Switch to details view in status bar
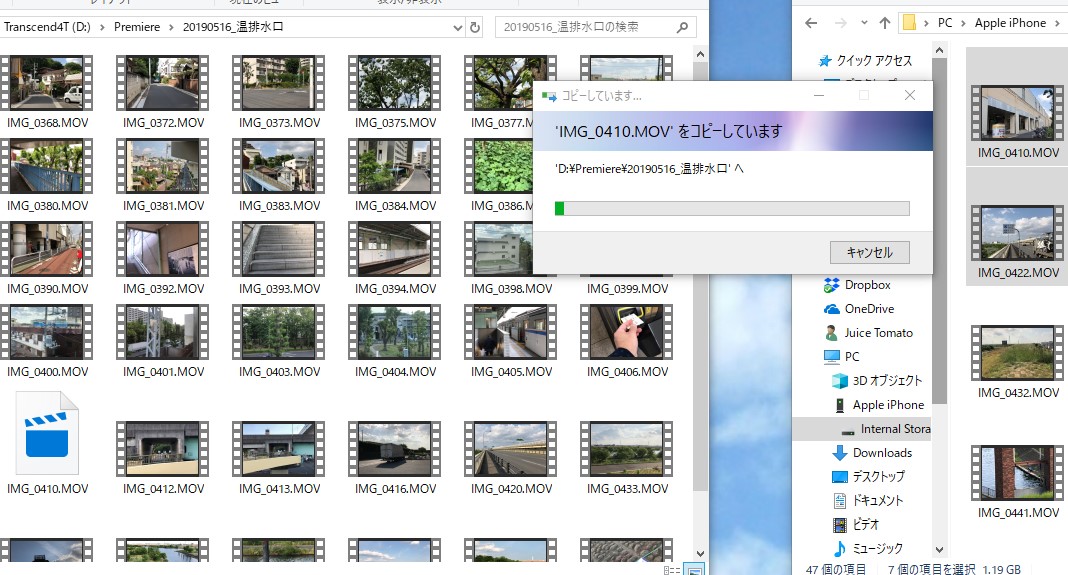 click(x=673, y=569)
